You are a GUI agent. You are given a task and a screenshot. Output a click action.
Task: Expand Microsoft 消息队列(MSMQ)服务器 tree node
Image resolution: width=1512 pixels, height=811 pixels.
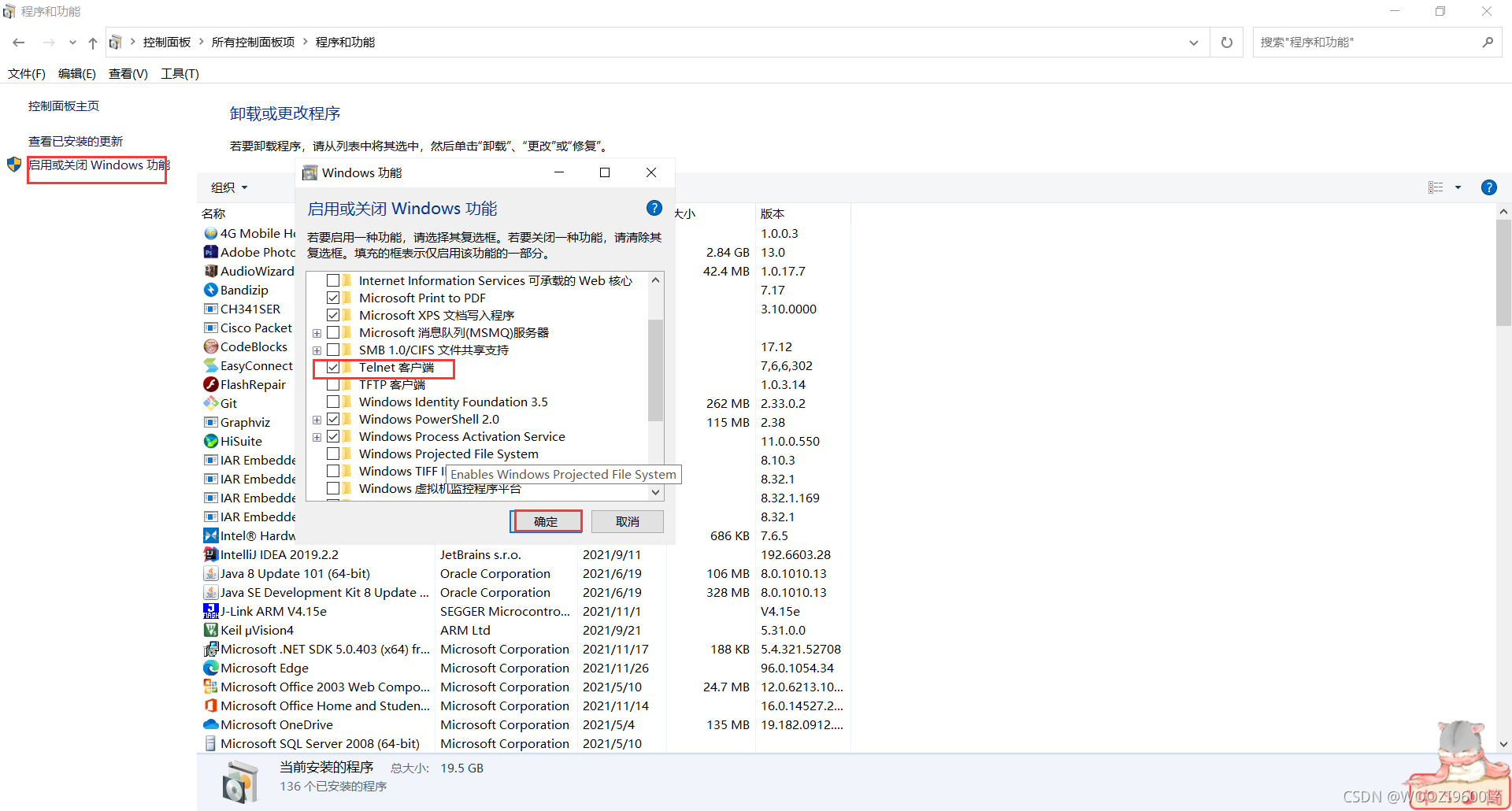coord(317,333)
